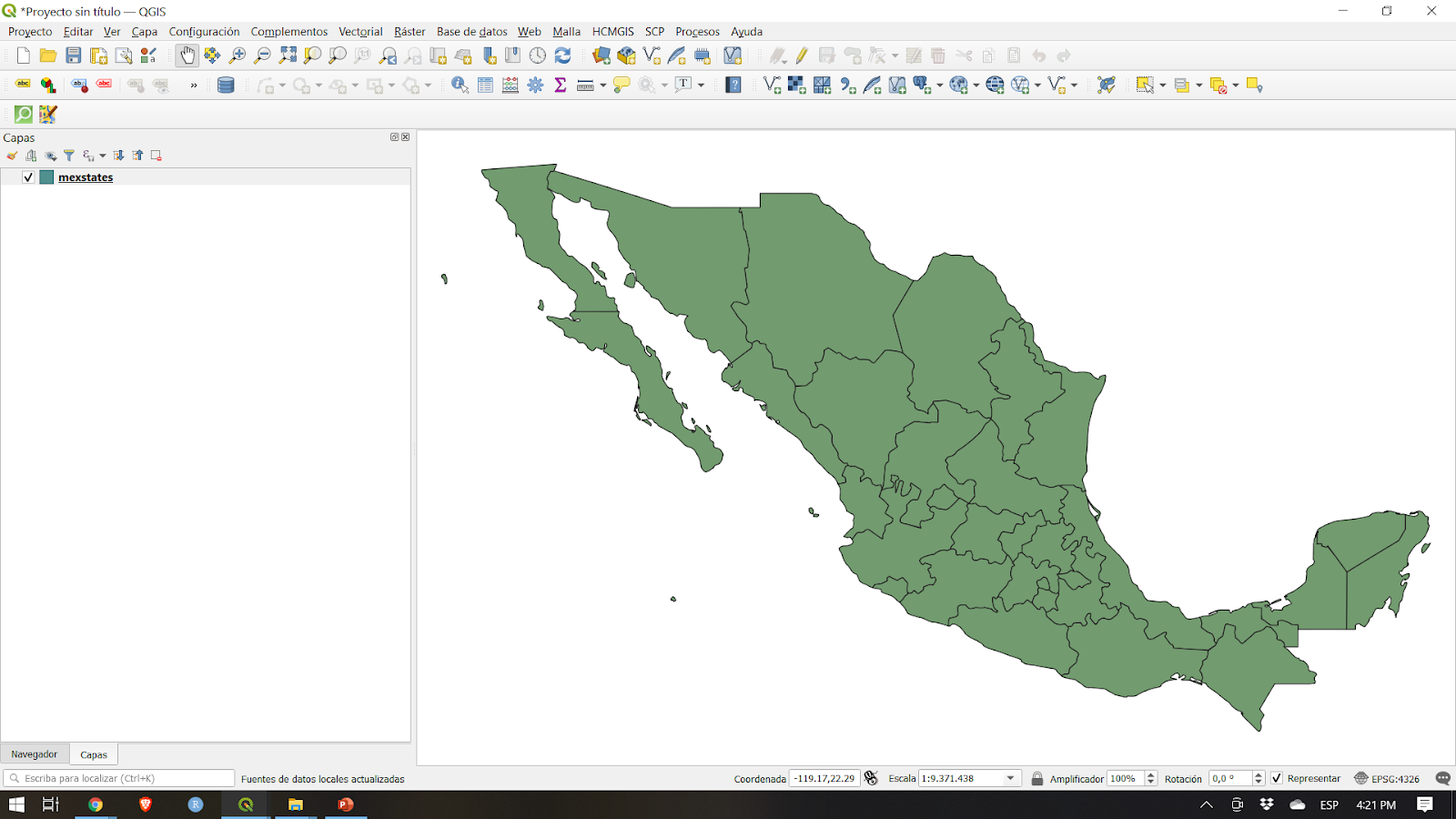Expand the deselect features dropdown arrow

pyautogui.click(x=1236, y=86)
